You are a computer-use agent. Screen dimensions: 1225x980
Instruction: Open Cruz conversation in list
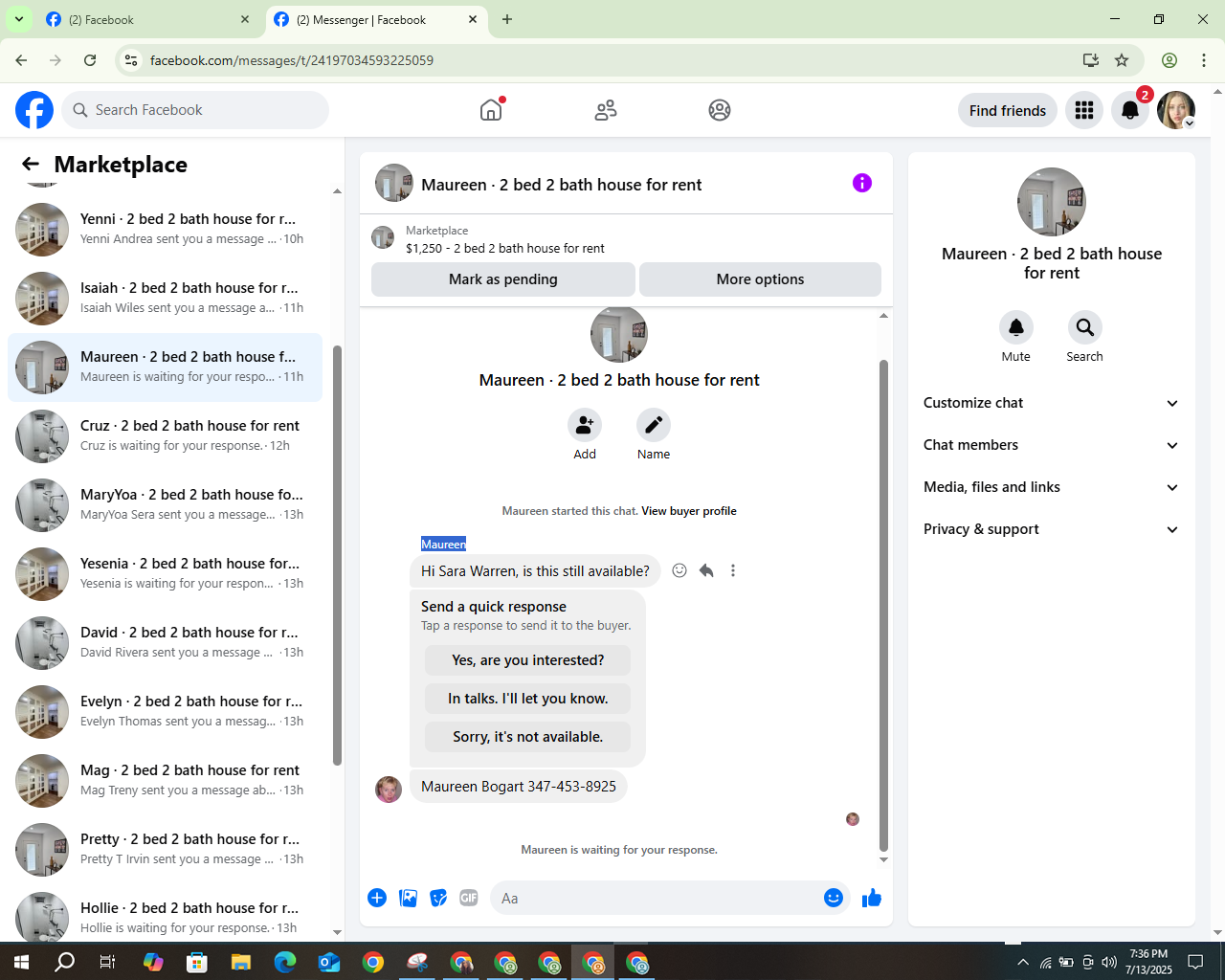(x=165, y=436)
